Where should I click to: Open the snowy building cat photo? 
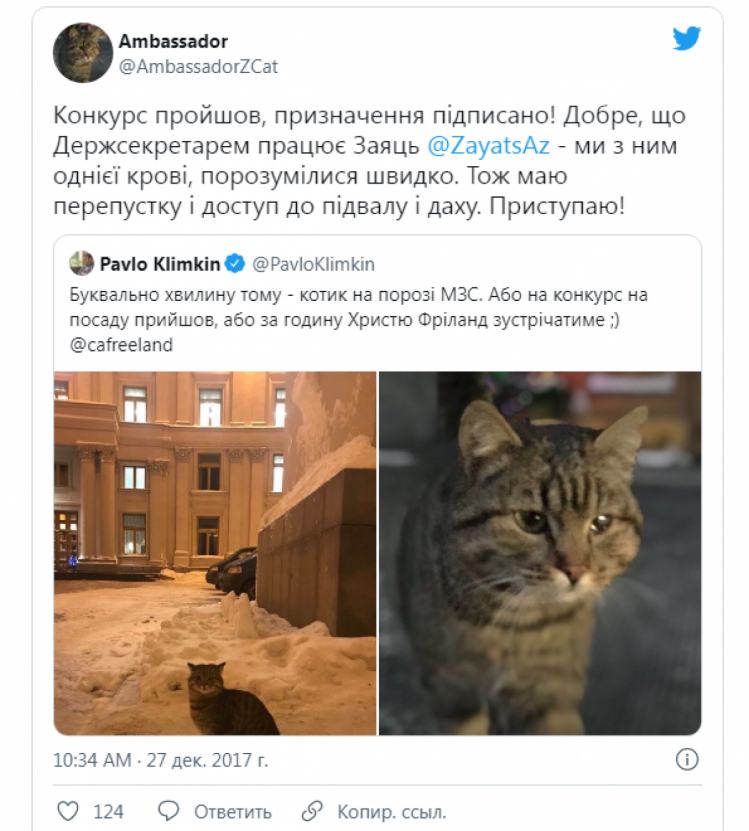coord(215,553)
